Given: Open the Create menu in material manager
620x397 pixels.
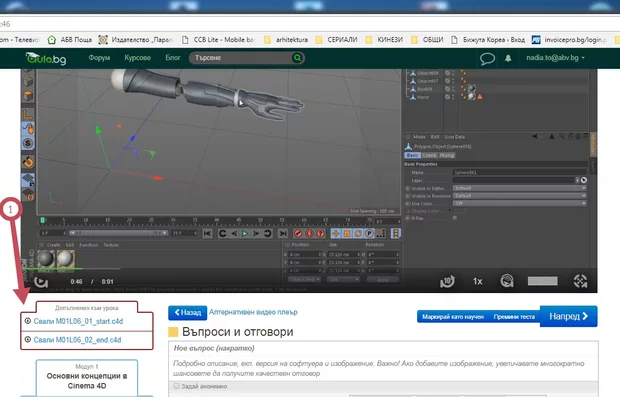Looking at the screenshot, I should (53, 245).
